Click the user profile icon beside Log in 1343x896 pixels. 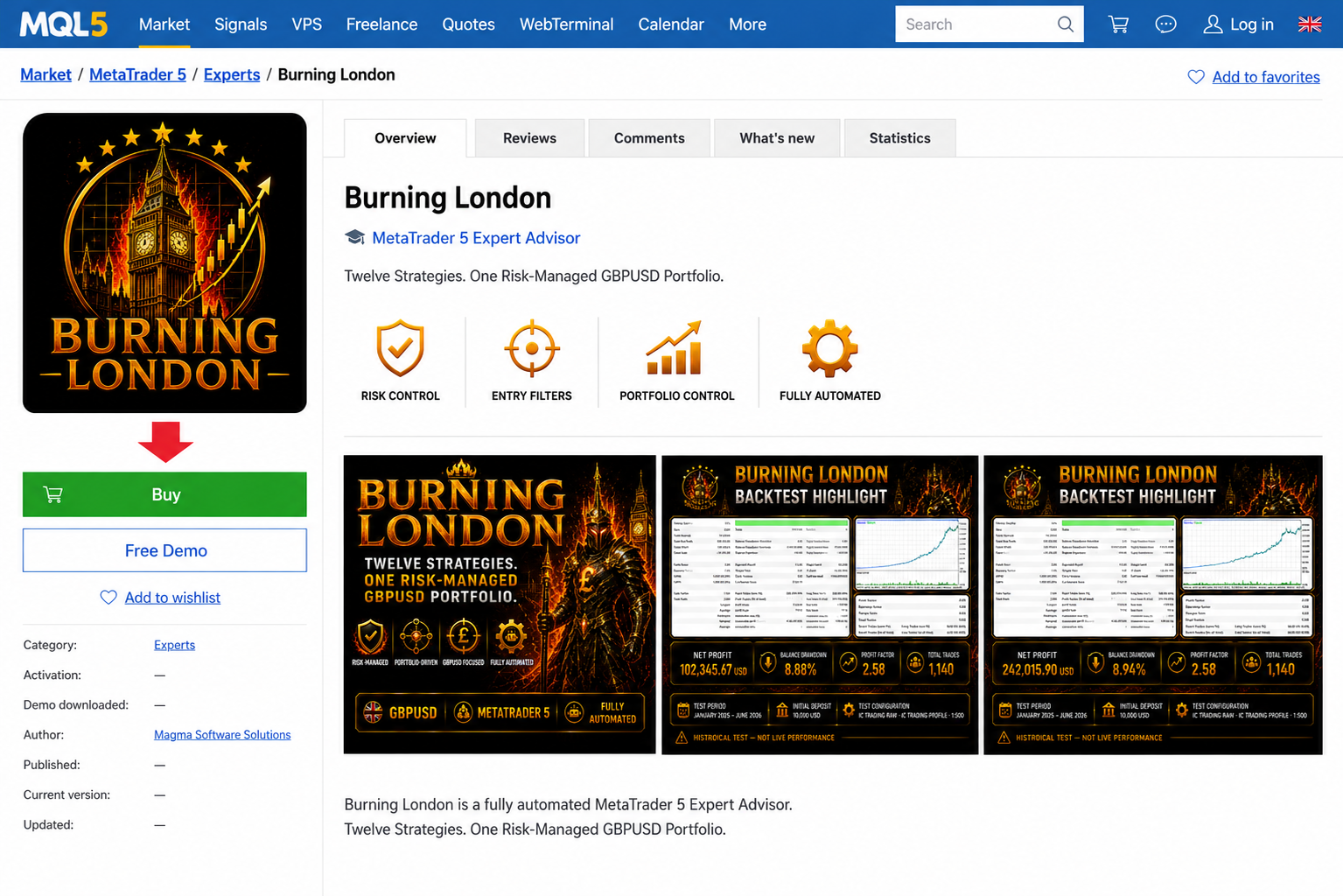coord(1213,24)
